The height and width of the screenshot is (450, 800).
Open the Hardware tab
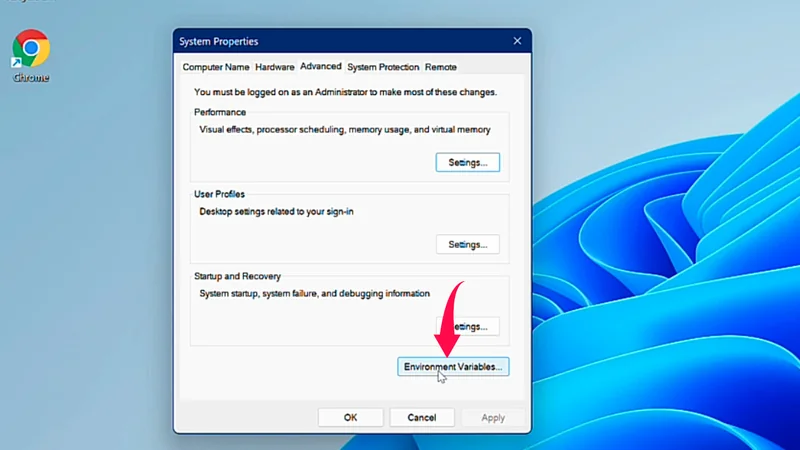coord(274,67)
